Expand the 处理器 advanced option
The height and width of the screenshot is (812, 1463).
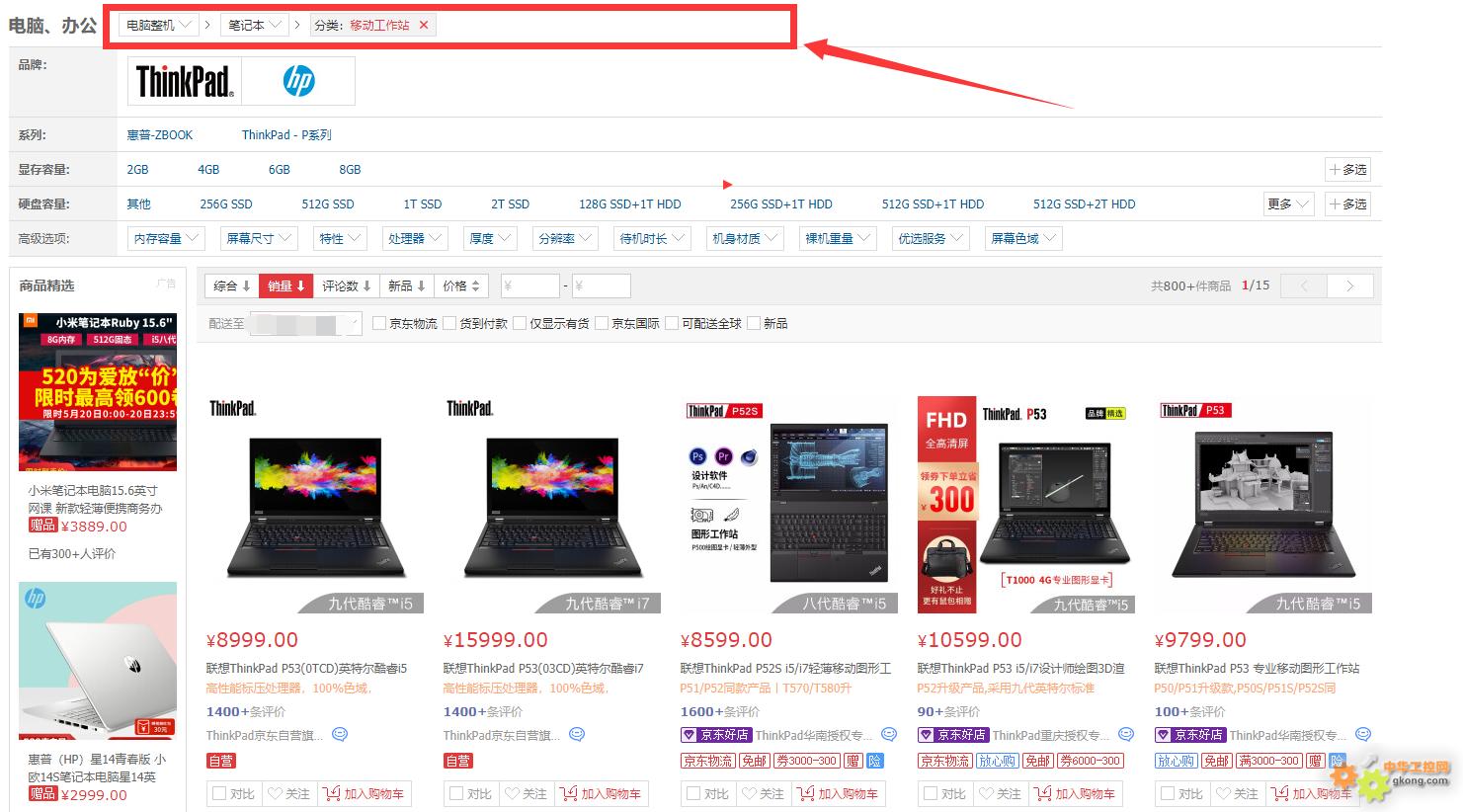pos(415,239)
